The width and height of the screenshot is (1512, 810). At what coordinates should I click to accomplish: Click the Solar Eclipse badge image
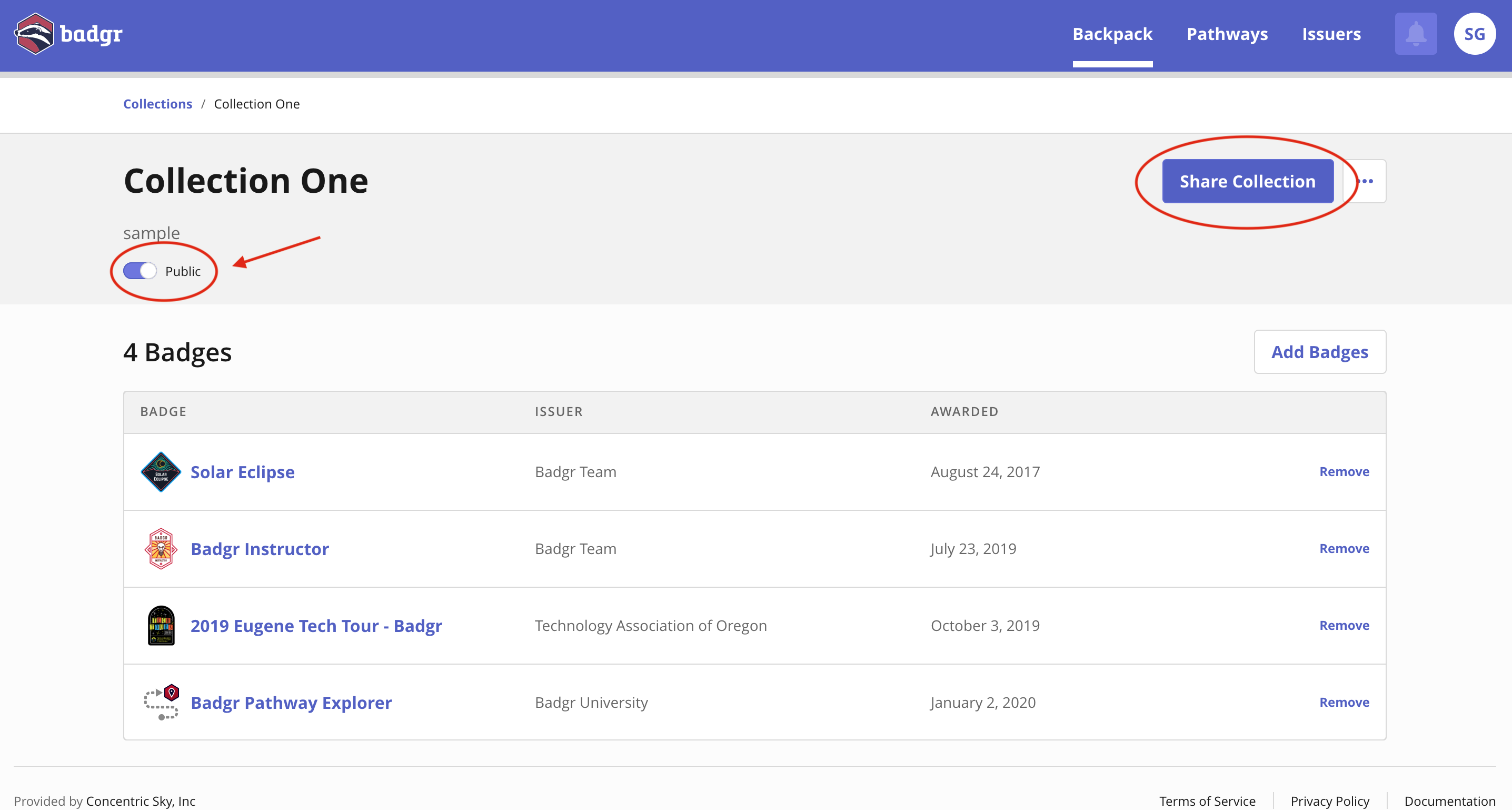point(161,472)
